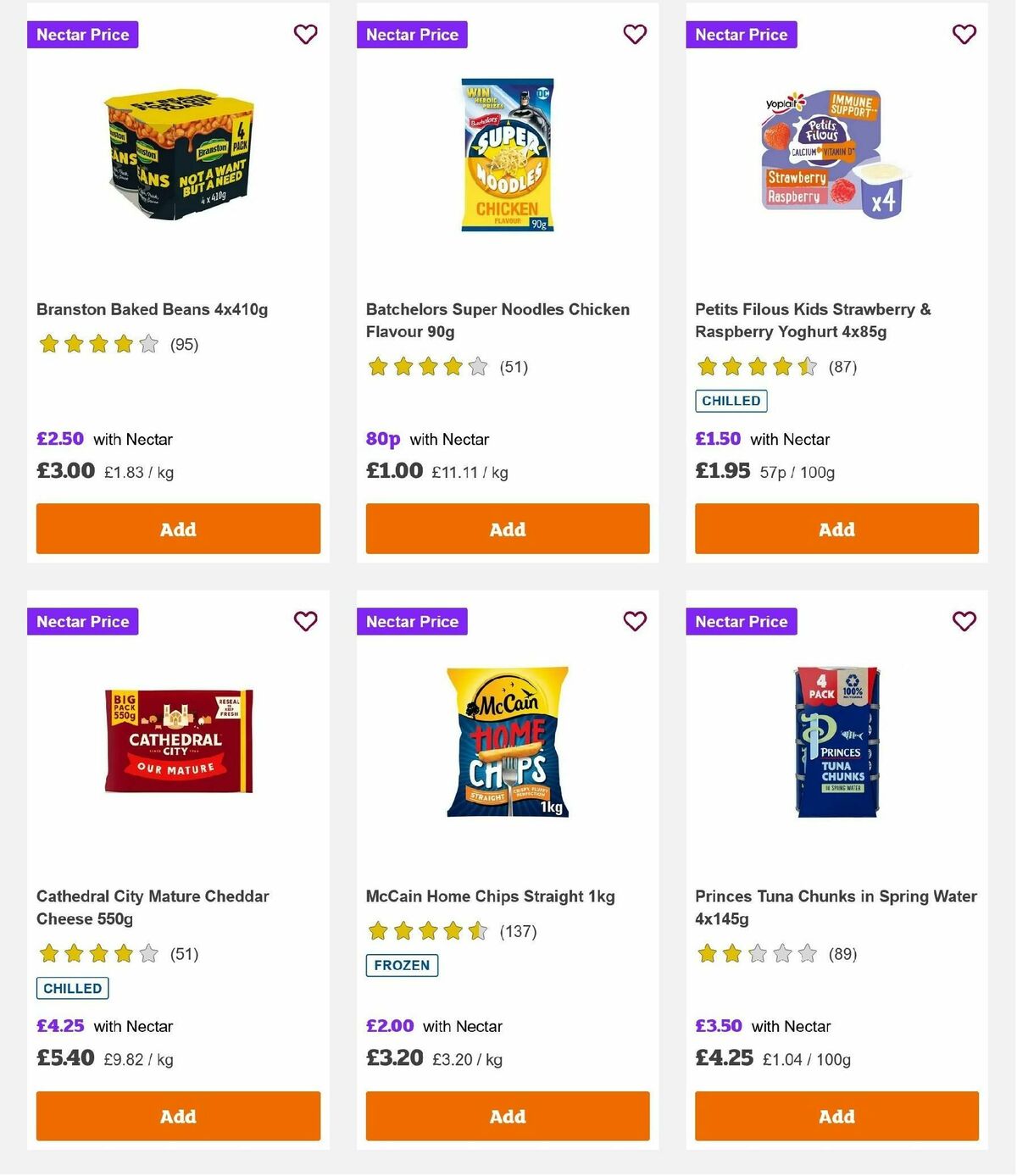
Task: Click the Nectar Price badge on Branston Baked Beans
Action: (83, 35)
